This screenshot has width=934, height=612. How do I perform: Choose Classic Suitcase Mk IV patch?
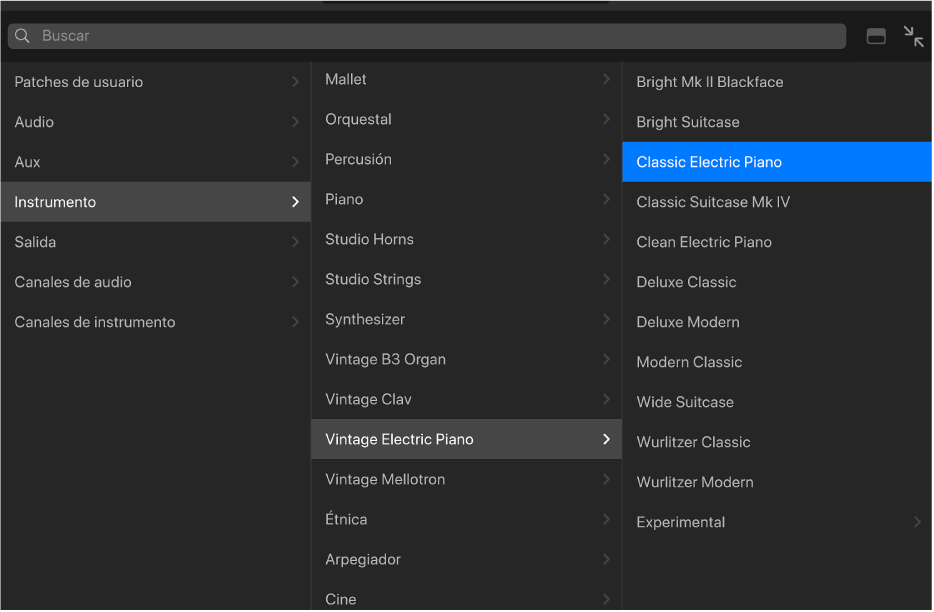[x=777, y=202]
